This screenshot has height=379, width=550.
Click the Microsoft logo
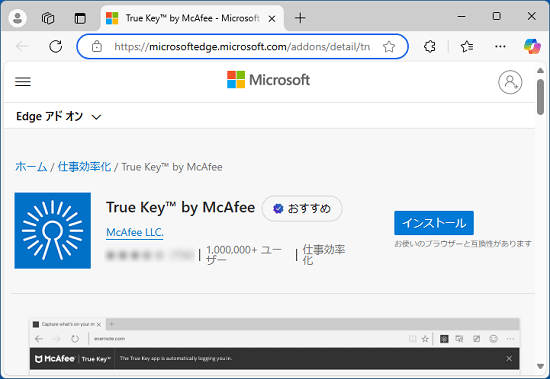click(268, 80)
